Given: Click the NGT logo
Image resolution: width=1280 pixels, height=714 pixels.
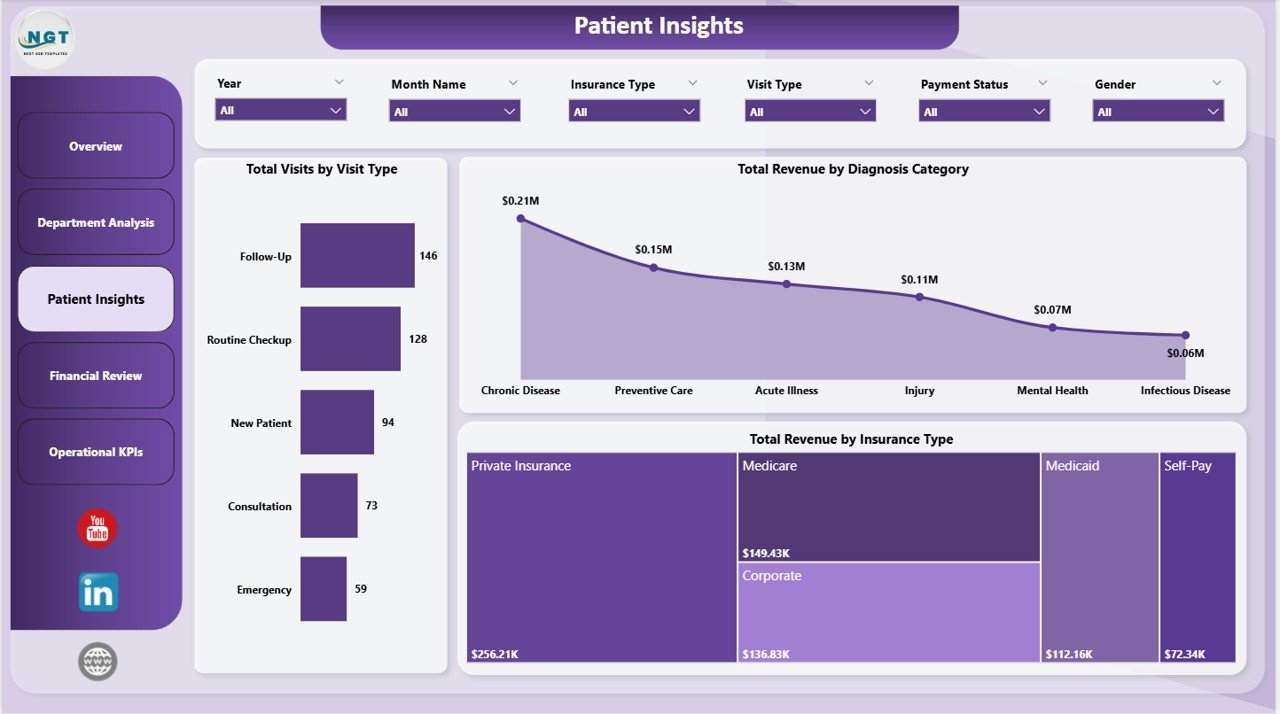Looking at the screenshot, I should [x=42, y=37].
